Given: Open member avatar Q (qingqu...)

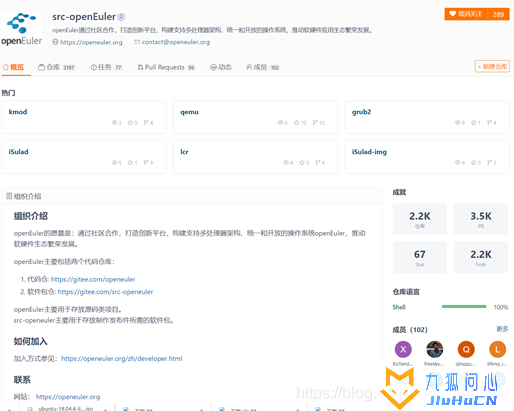Looking at the screenshot, I should pyautogui.click(x=466, y=349).
